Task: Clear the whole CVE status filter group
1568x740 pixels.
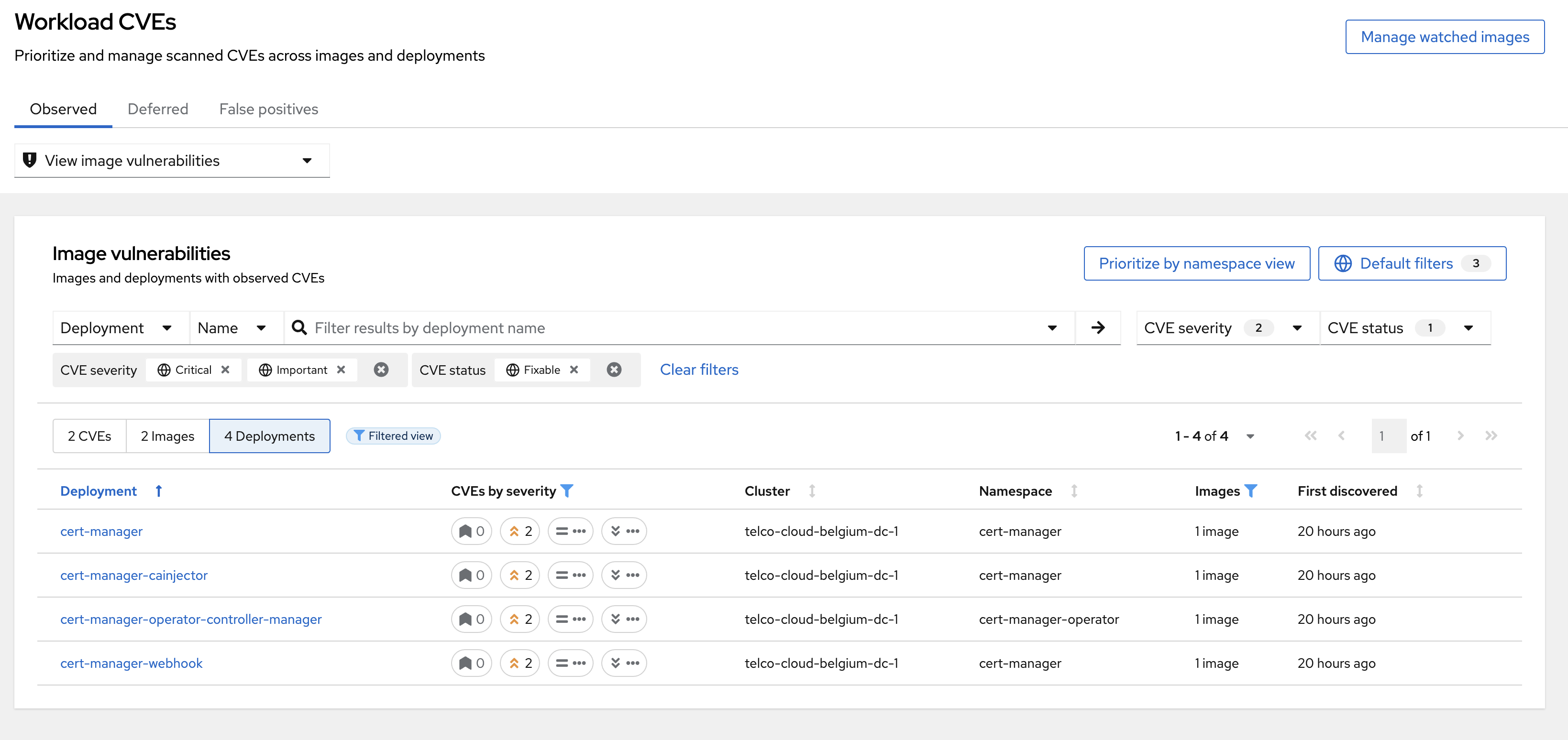Action: pos(614,370)
